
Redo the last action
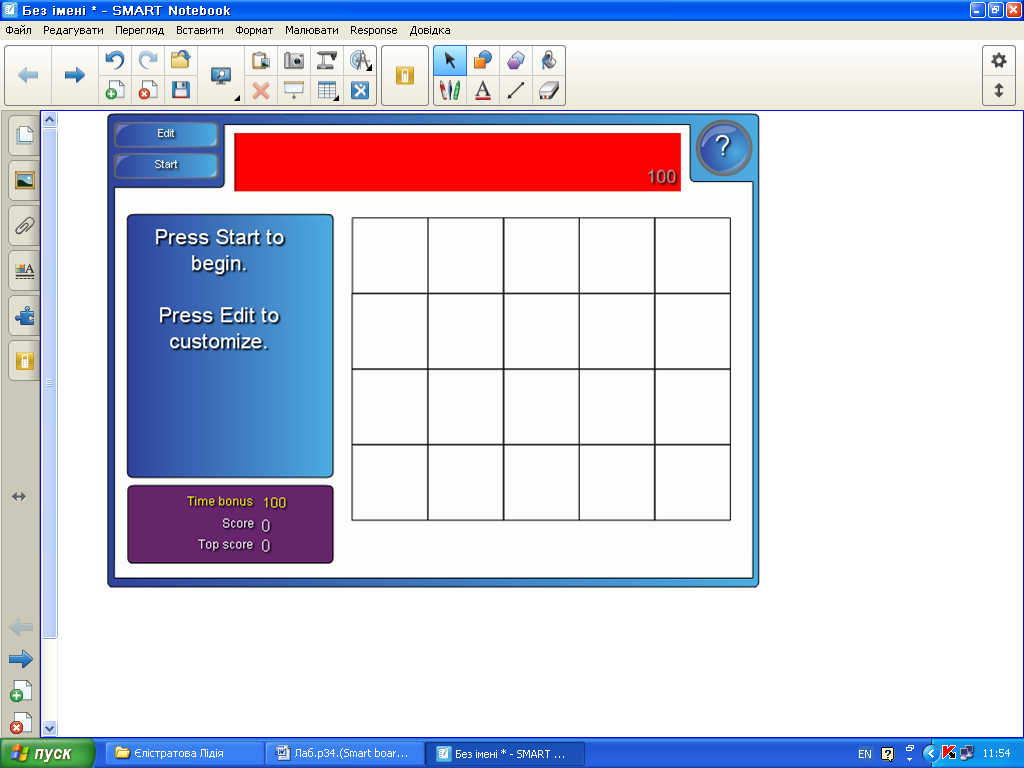[x=148, y=61]
